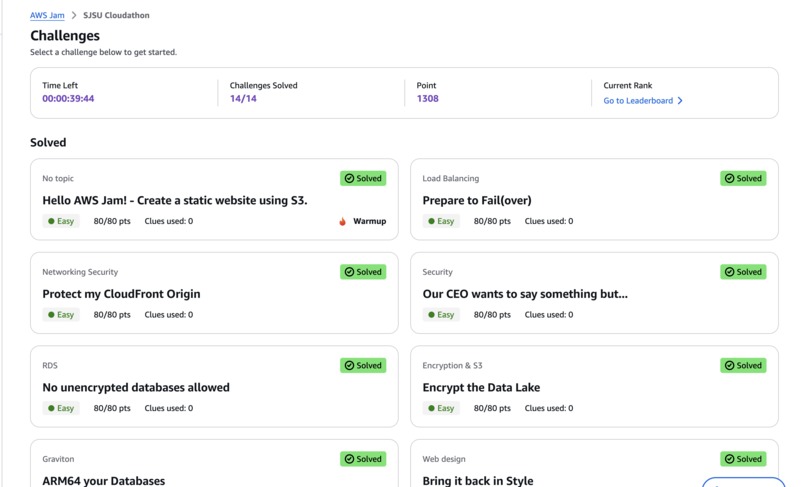Click Easy tag on Encrypt the Data Lake

(441, 408)
